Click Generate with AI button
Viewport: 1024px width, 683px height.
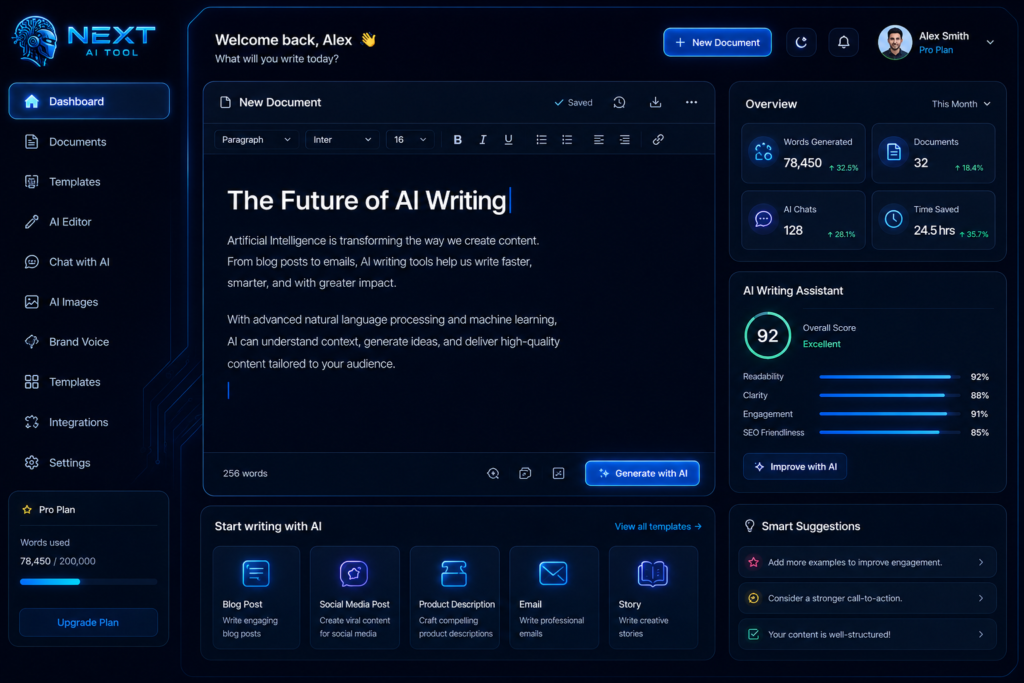pos(642,473)
